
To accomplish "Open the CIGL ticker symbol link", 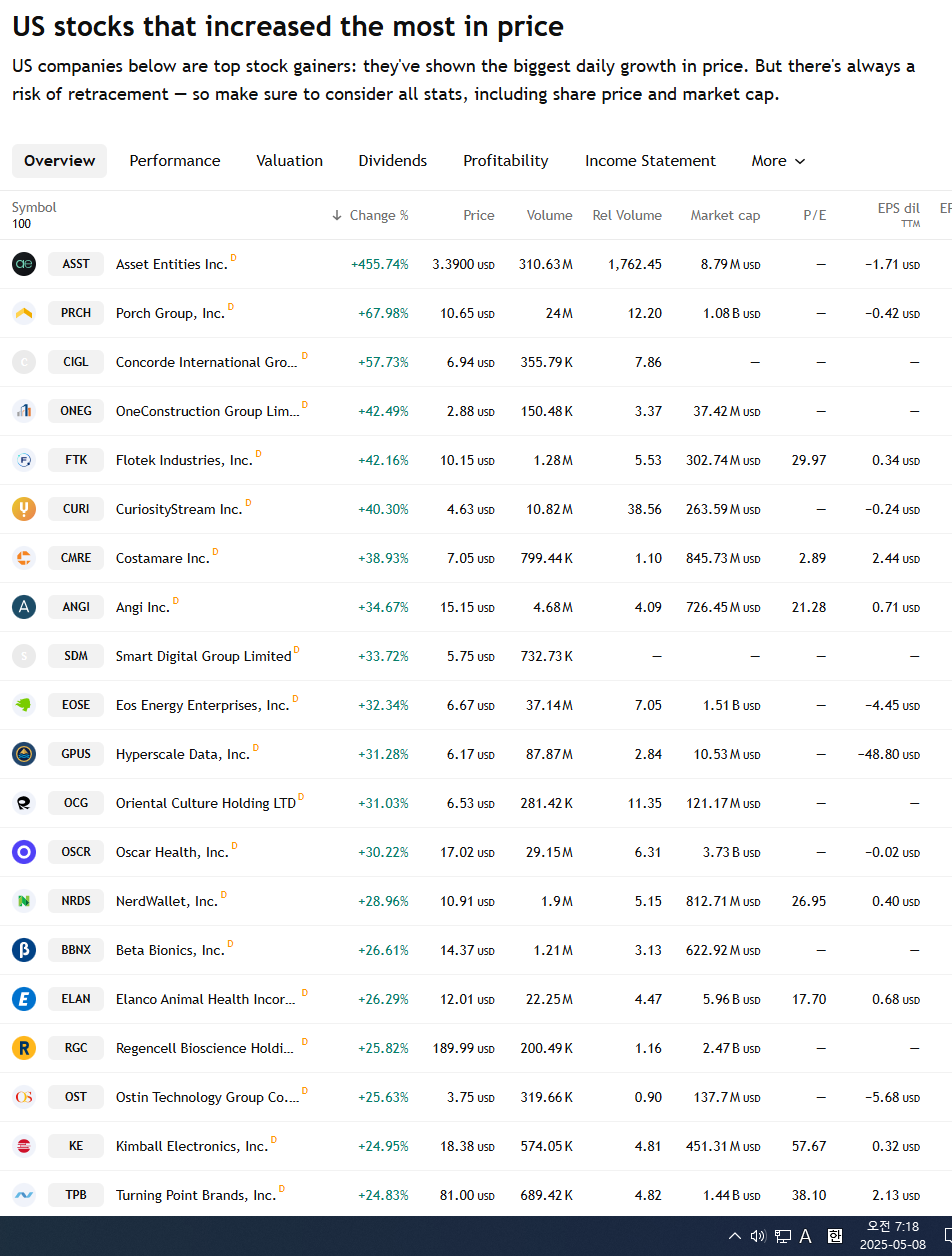I will (x=76, y=362).
